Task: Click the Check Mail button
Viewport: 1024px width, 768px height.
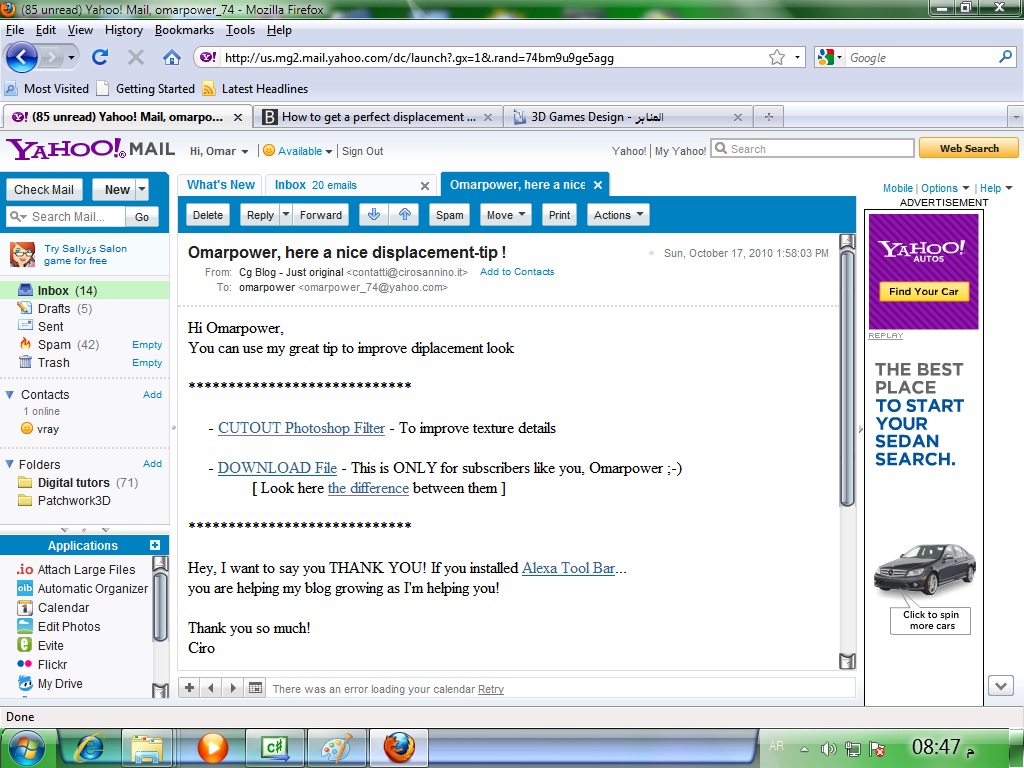Action: [44, 189]
